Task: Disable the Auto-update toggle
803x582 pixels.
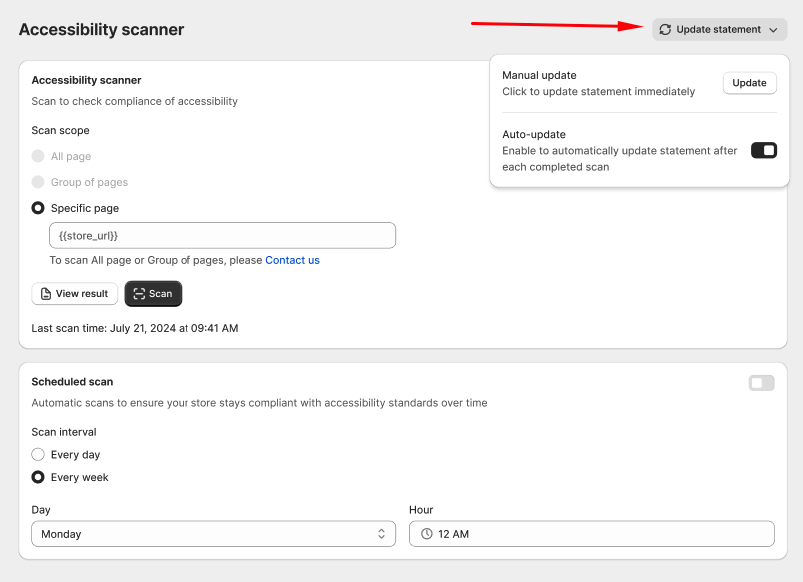Action: point(763,150)
